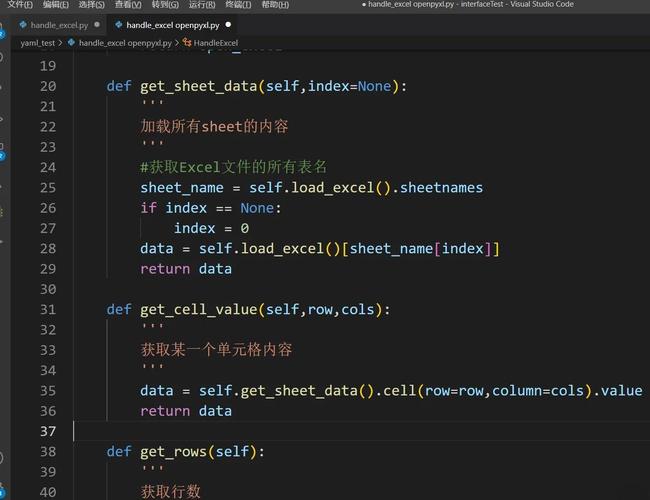Expand breadcrumb chevron after yaml_test
The width and height of the screenshot is (650, 500).
coord(61,43)
